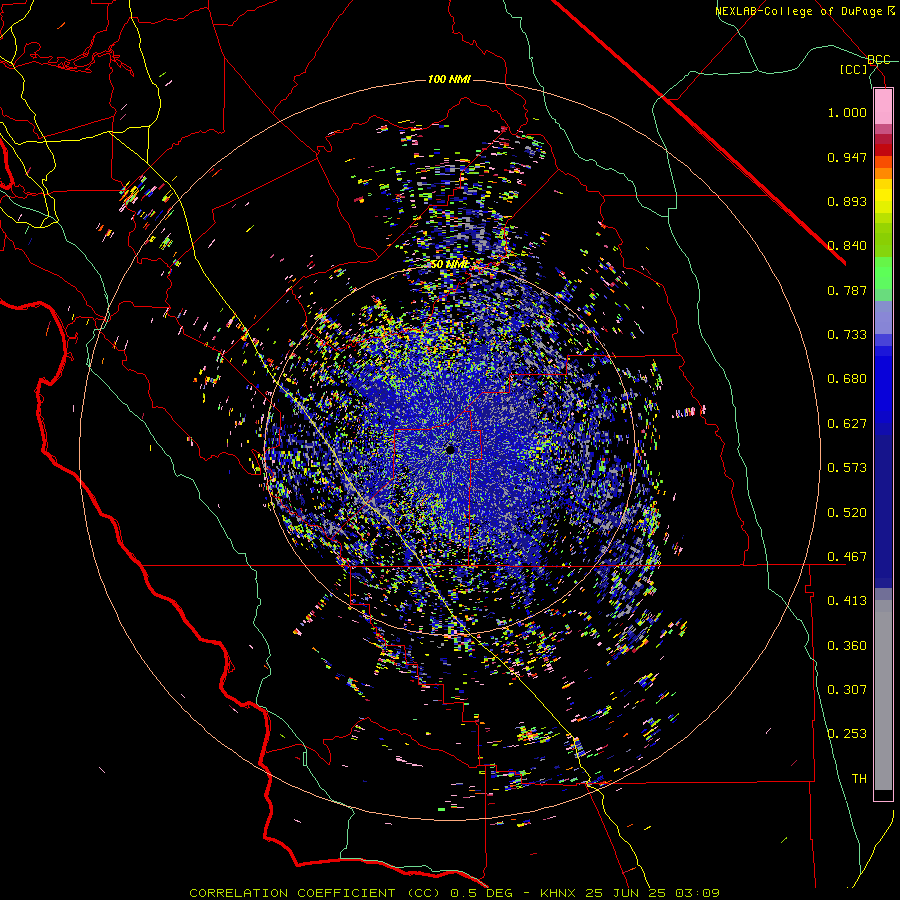
Task: Pick the 0.840 colorbar label
Action: click(x=847, y=246)
